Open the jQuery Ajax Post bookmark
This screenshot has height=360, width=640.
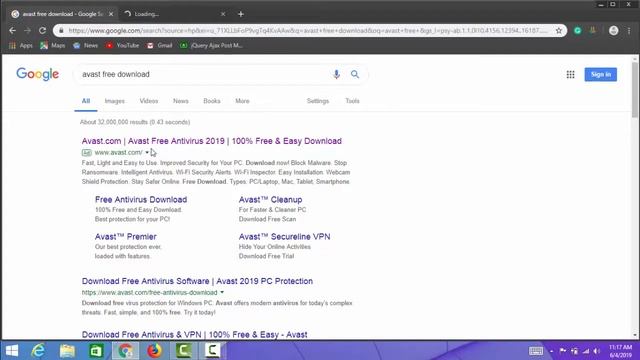[x=211, y=46]
